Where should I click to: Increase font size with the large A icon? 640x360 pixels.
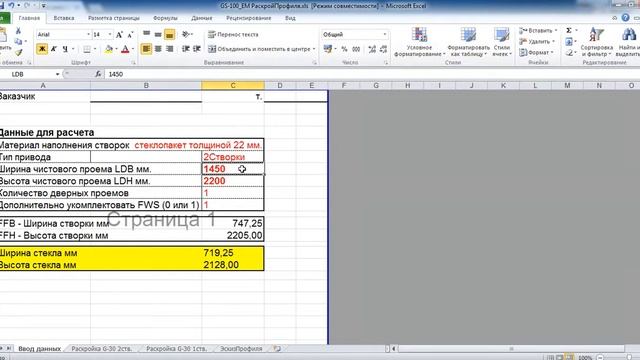[x=119, y=35]
